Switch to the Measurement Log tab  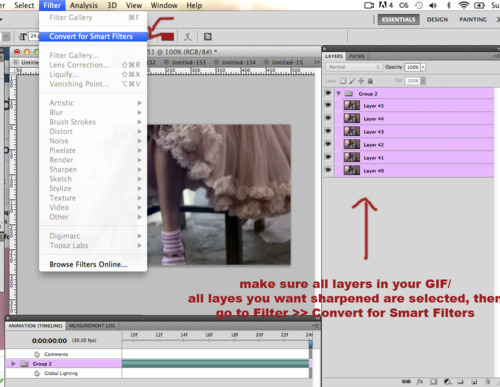92,326
